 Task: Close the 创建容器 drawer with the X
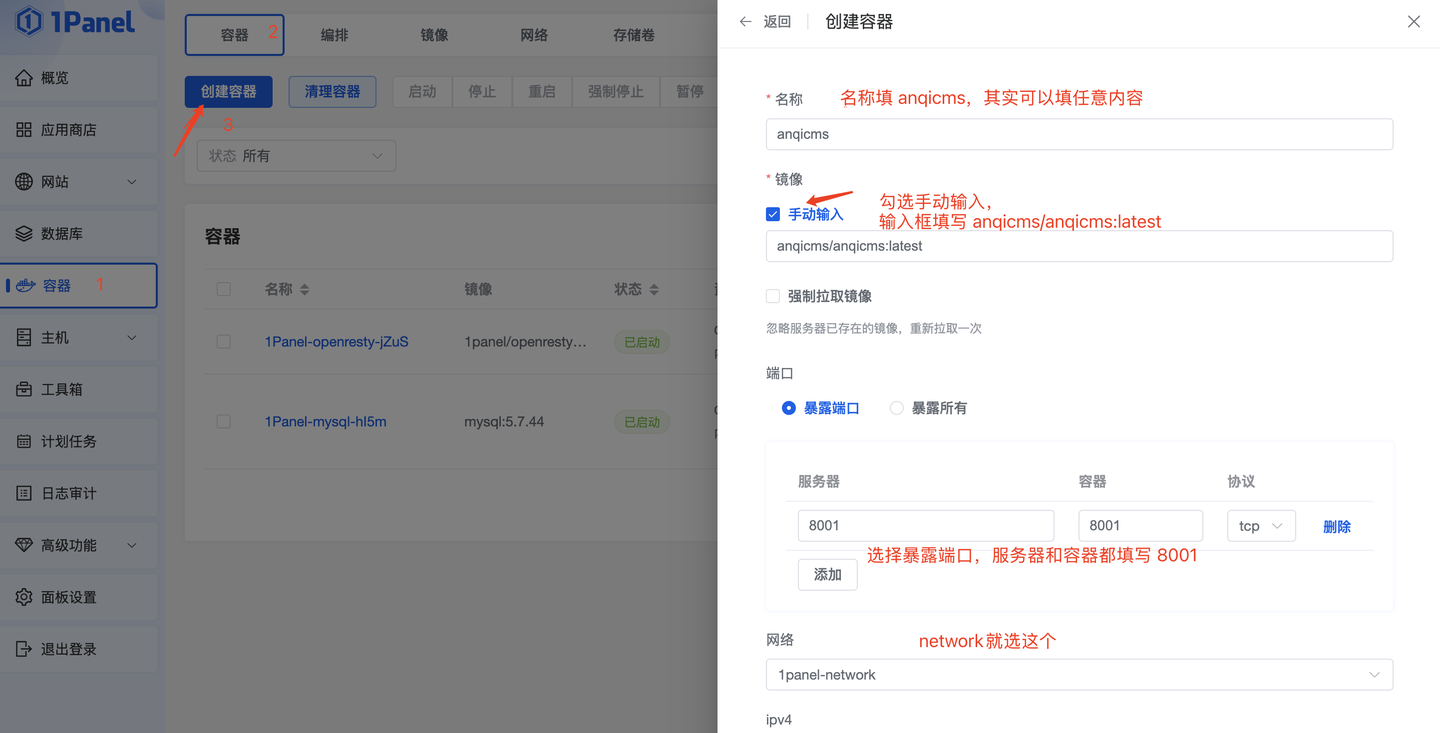tap(1414, 22)
